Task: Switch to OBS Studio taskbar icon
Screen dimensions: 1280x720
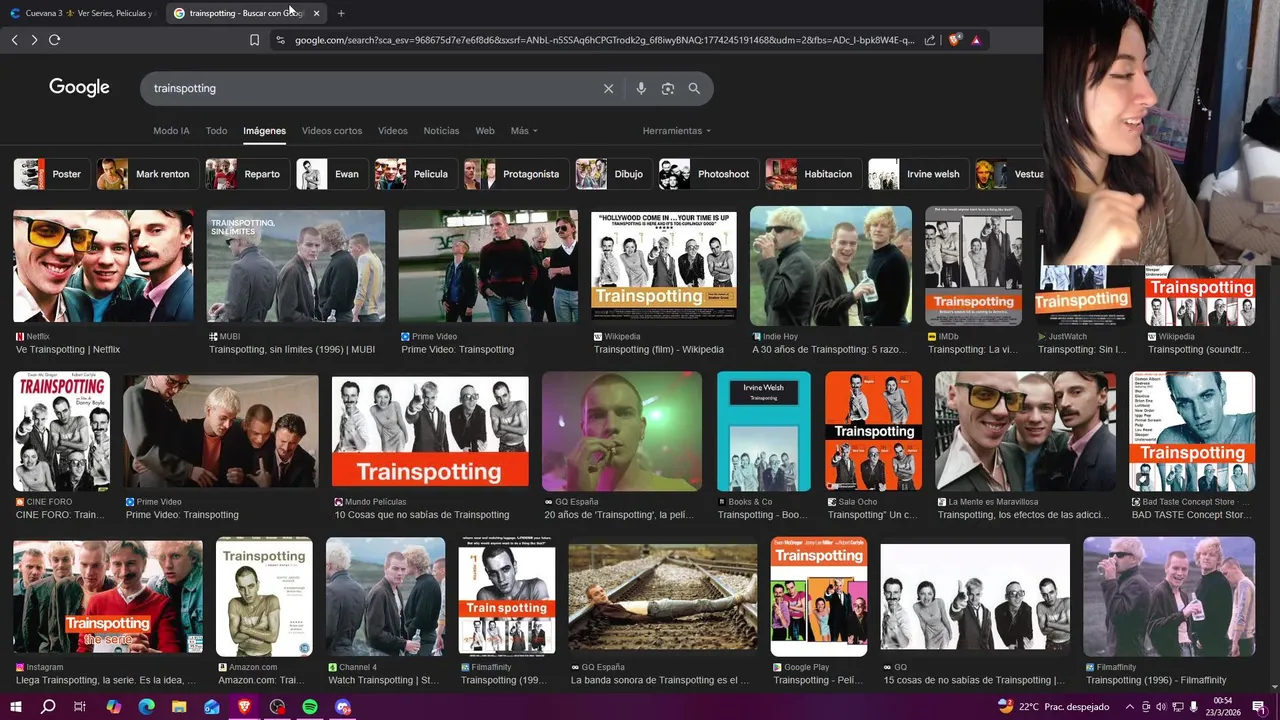Action: point(278,707)
